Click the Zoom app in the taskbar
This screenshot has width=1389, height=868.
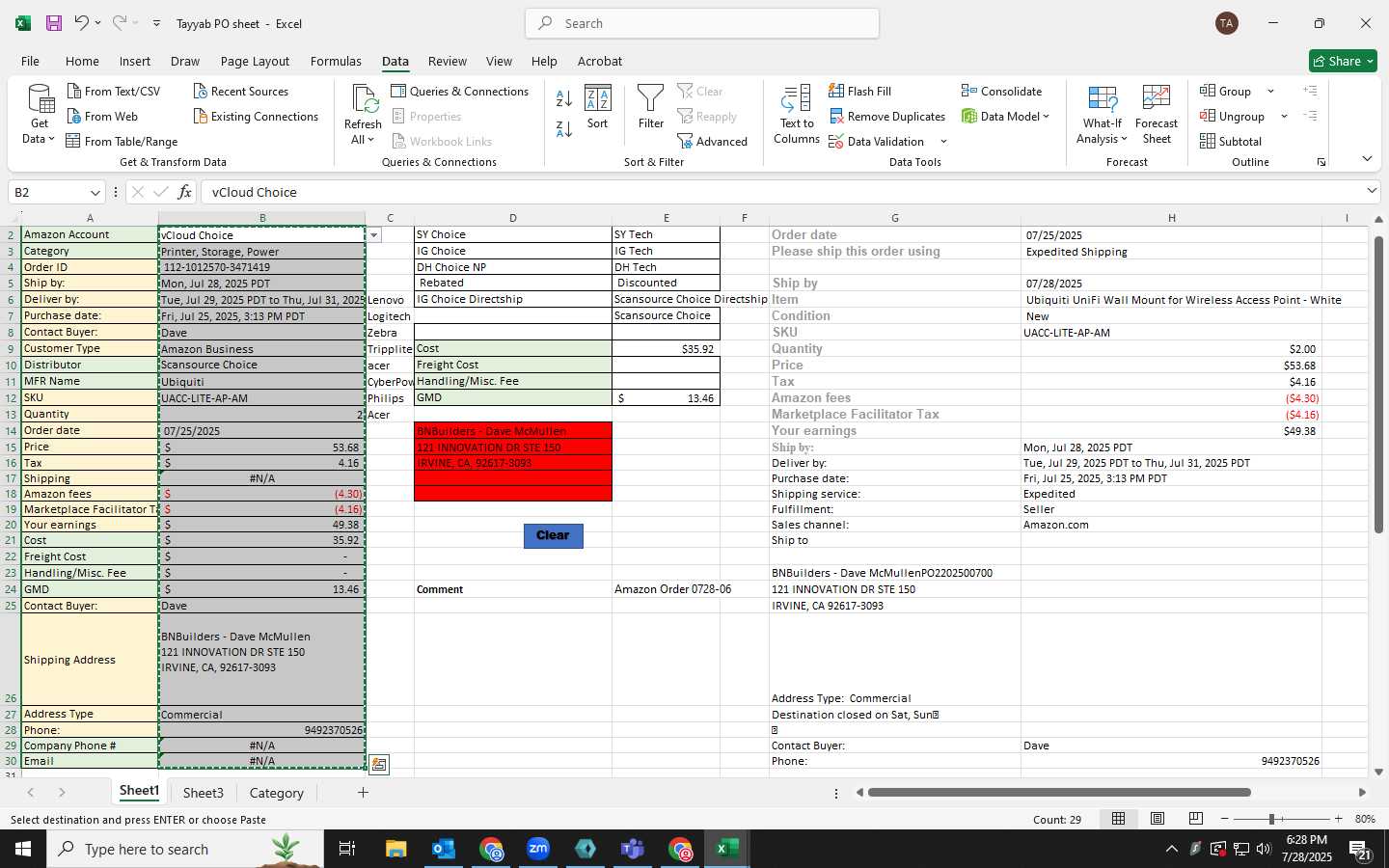tap(538, 849)
